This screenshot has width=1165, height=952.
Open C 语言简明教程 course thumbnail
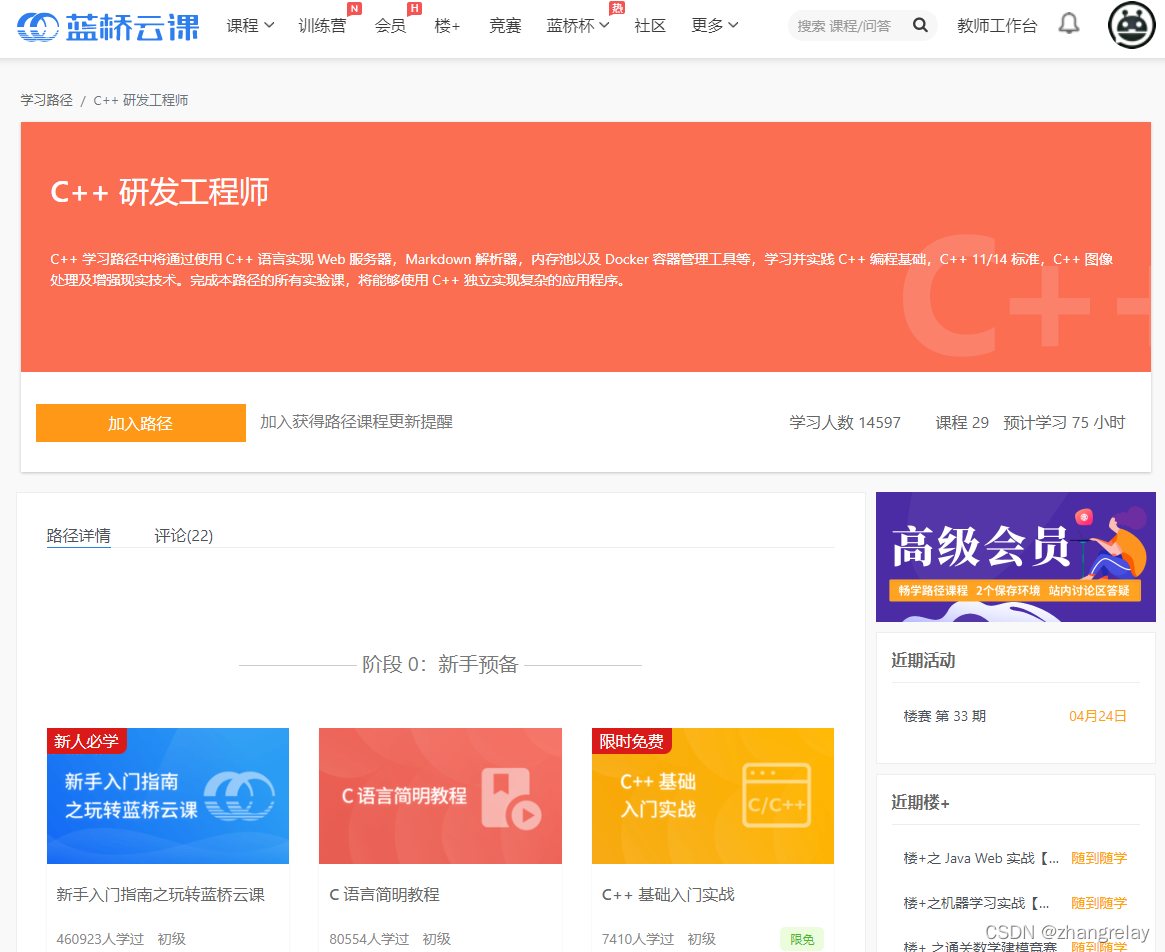(440, 796)
